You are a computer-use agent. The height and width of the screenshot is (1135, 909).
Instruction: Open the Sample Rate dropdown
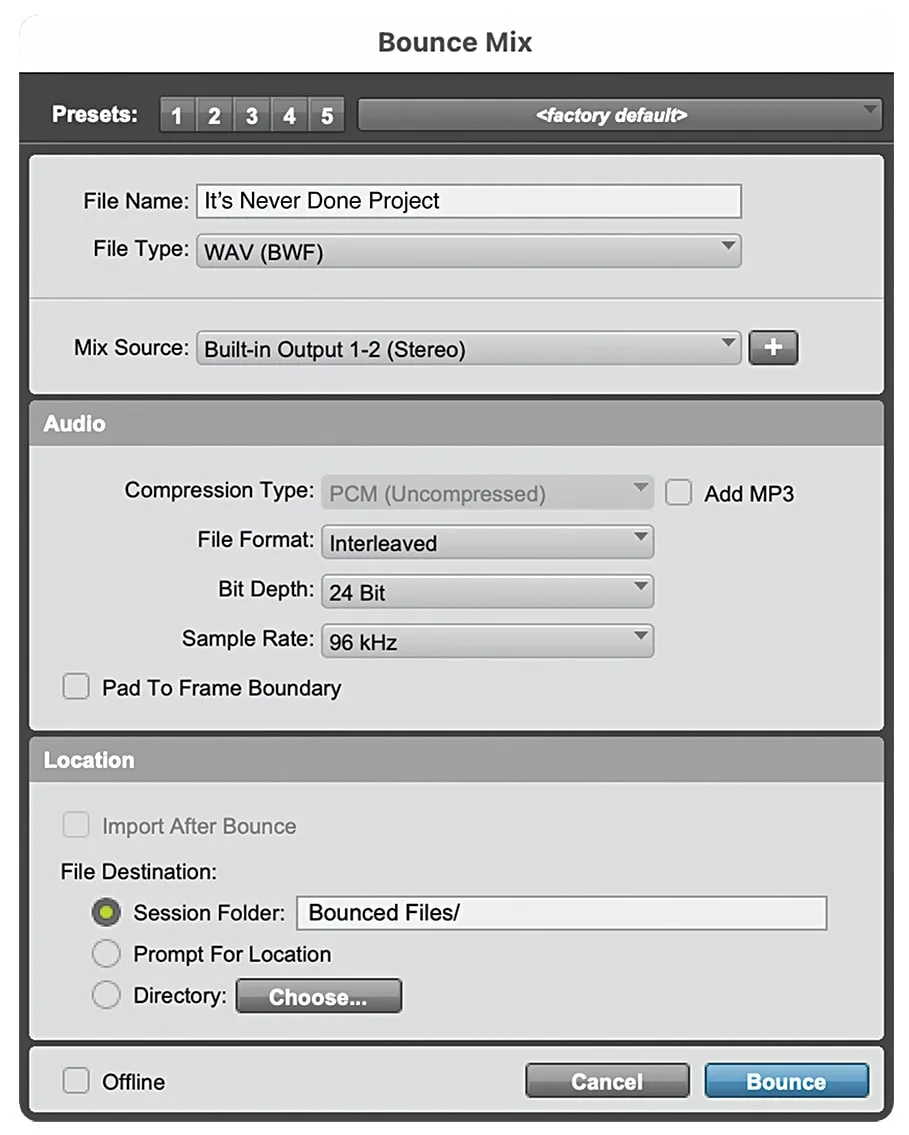coord(486,641)
